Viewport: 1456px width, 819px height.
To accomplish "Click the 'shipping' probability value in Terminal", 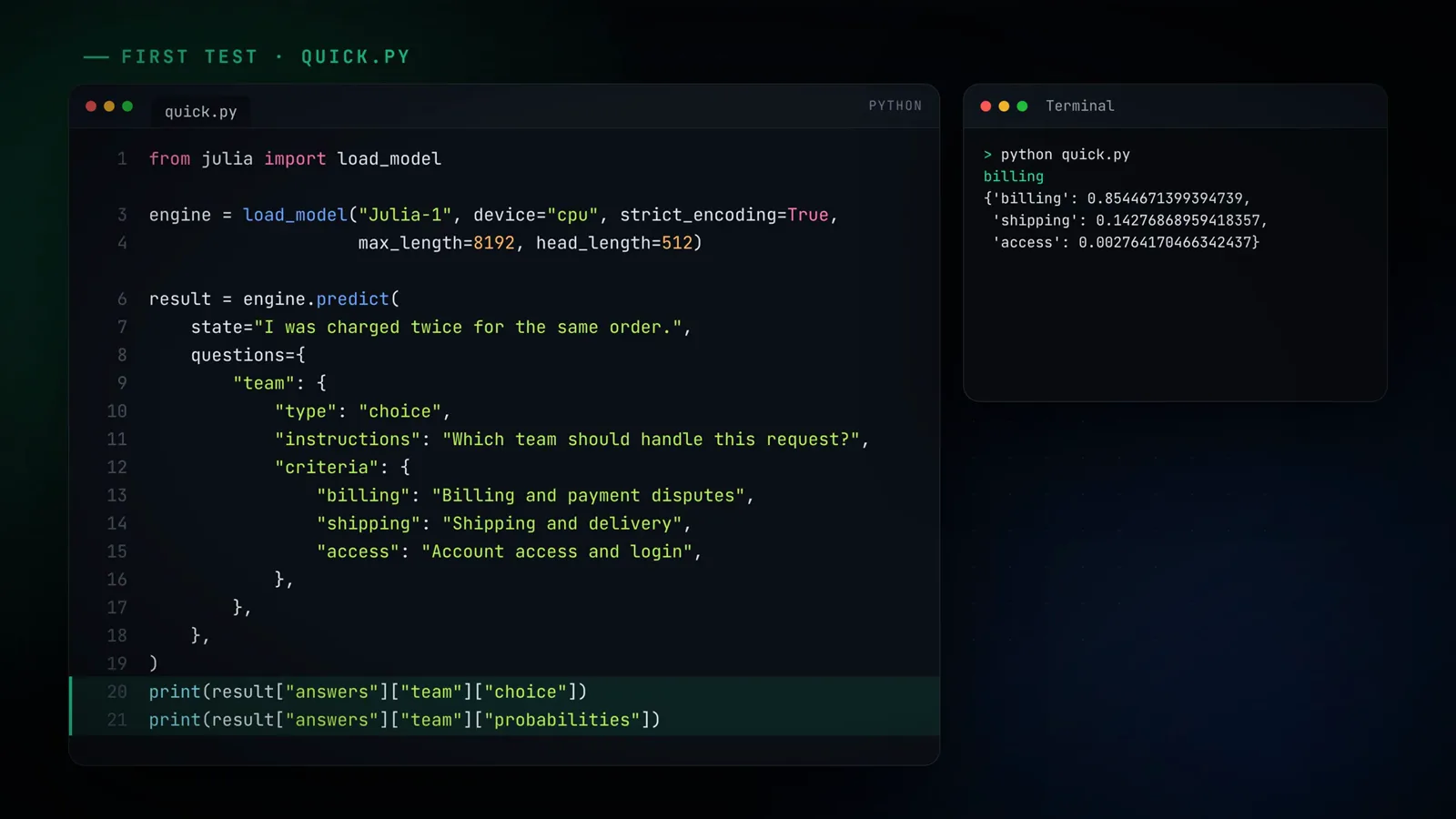I will 1178,220.
